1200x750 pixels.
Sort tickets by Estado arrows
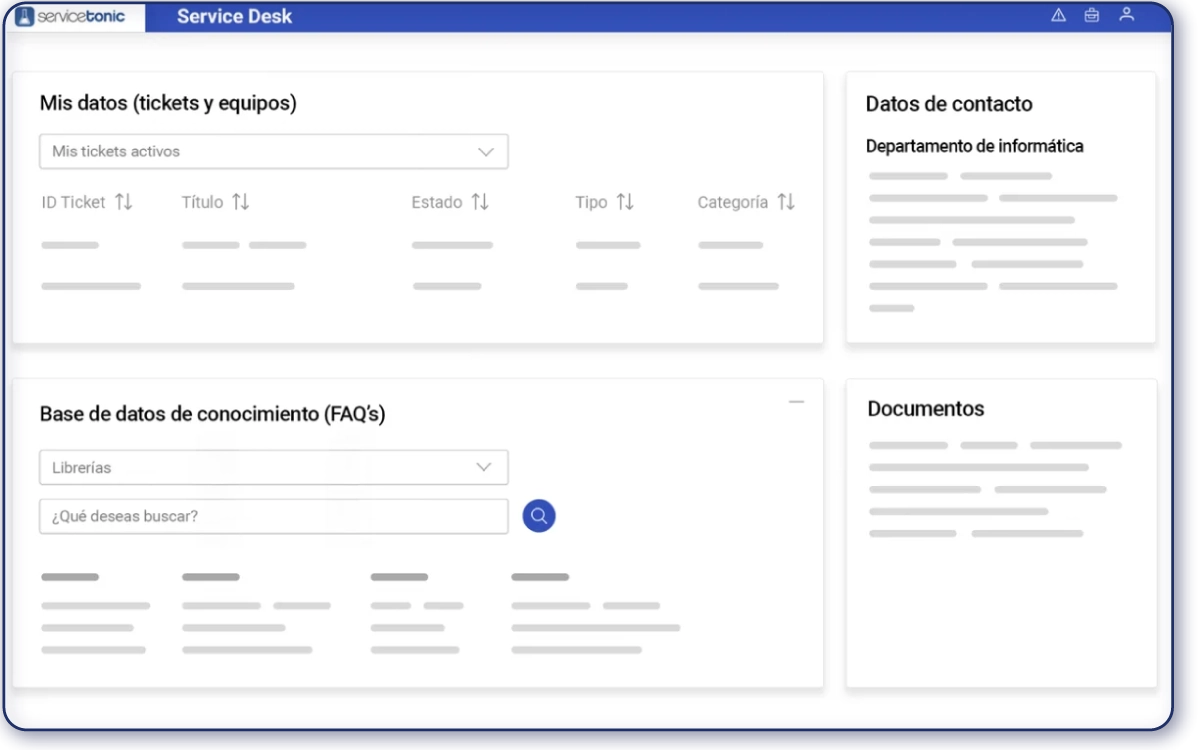pyautogui.click(x=480, y=202)
